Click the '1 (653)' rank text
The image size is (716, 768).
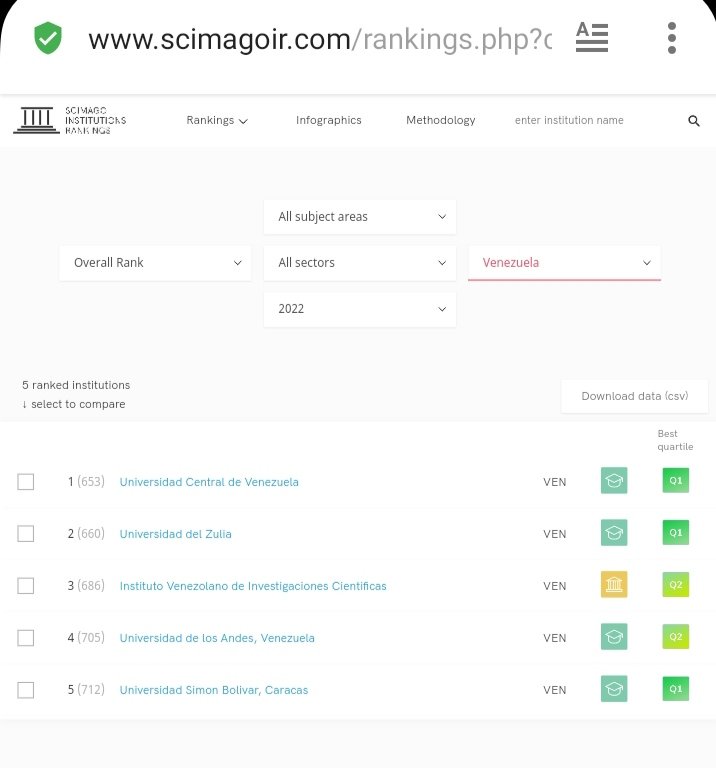tap(86, 481)
